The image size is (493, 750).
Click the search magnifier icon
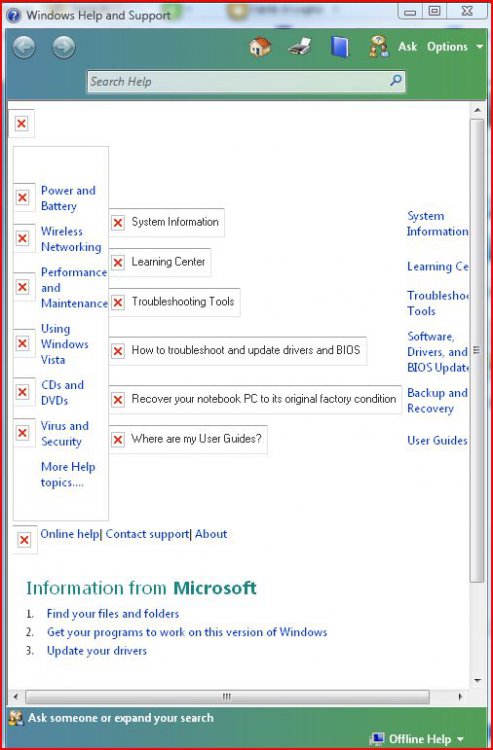(395, 80)
